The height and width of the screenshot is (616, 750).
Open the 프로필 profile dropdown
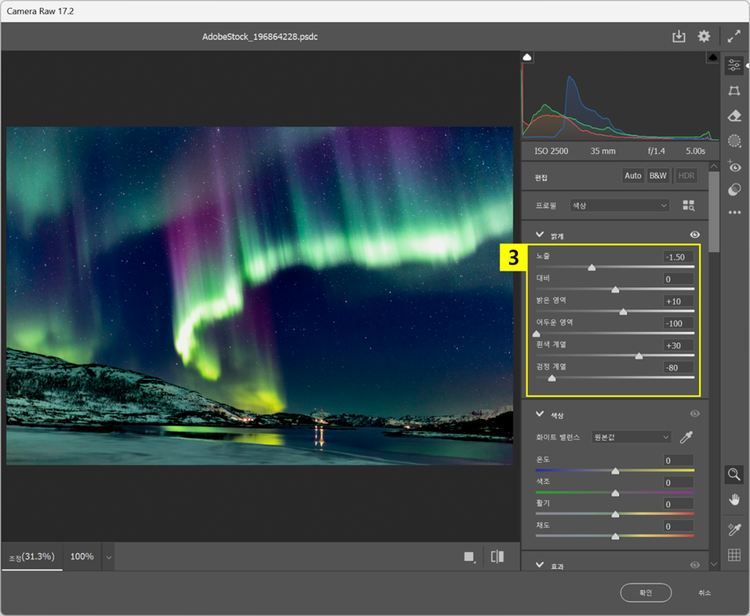coord(619,205)
